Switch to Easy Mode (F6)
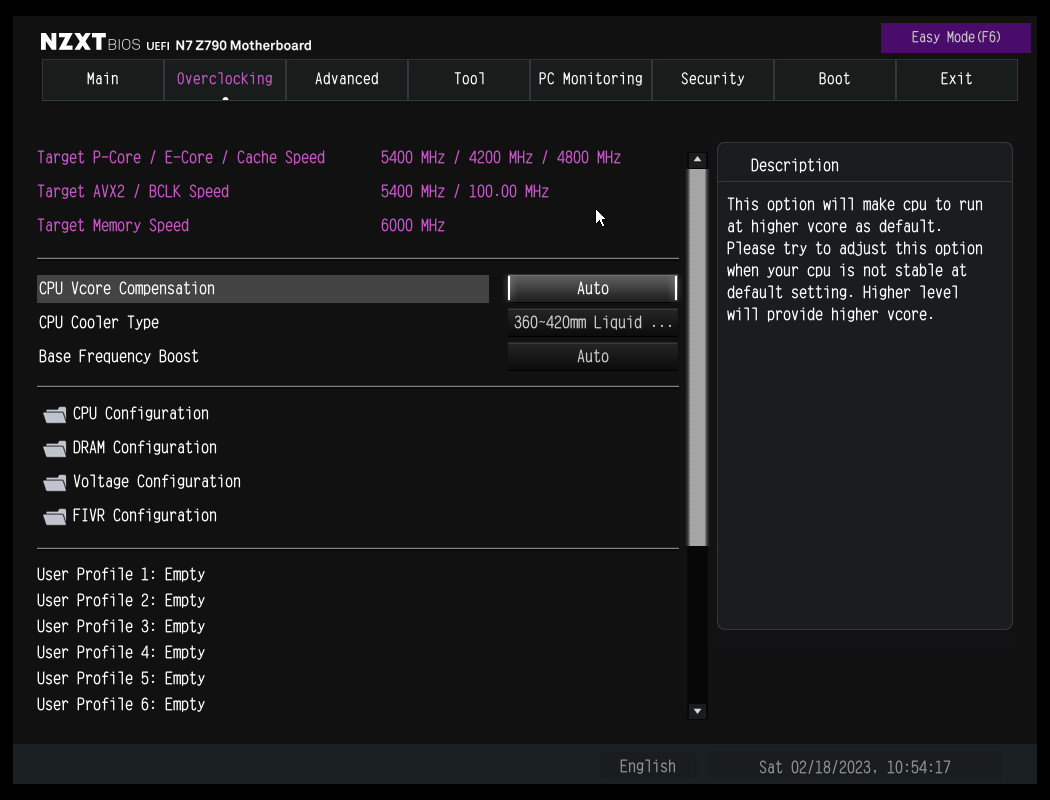Screen dimensions: 1050x800 click(955, 38)
